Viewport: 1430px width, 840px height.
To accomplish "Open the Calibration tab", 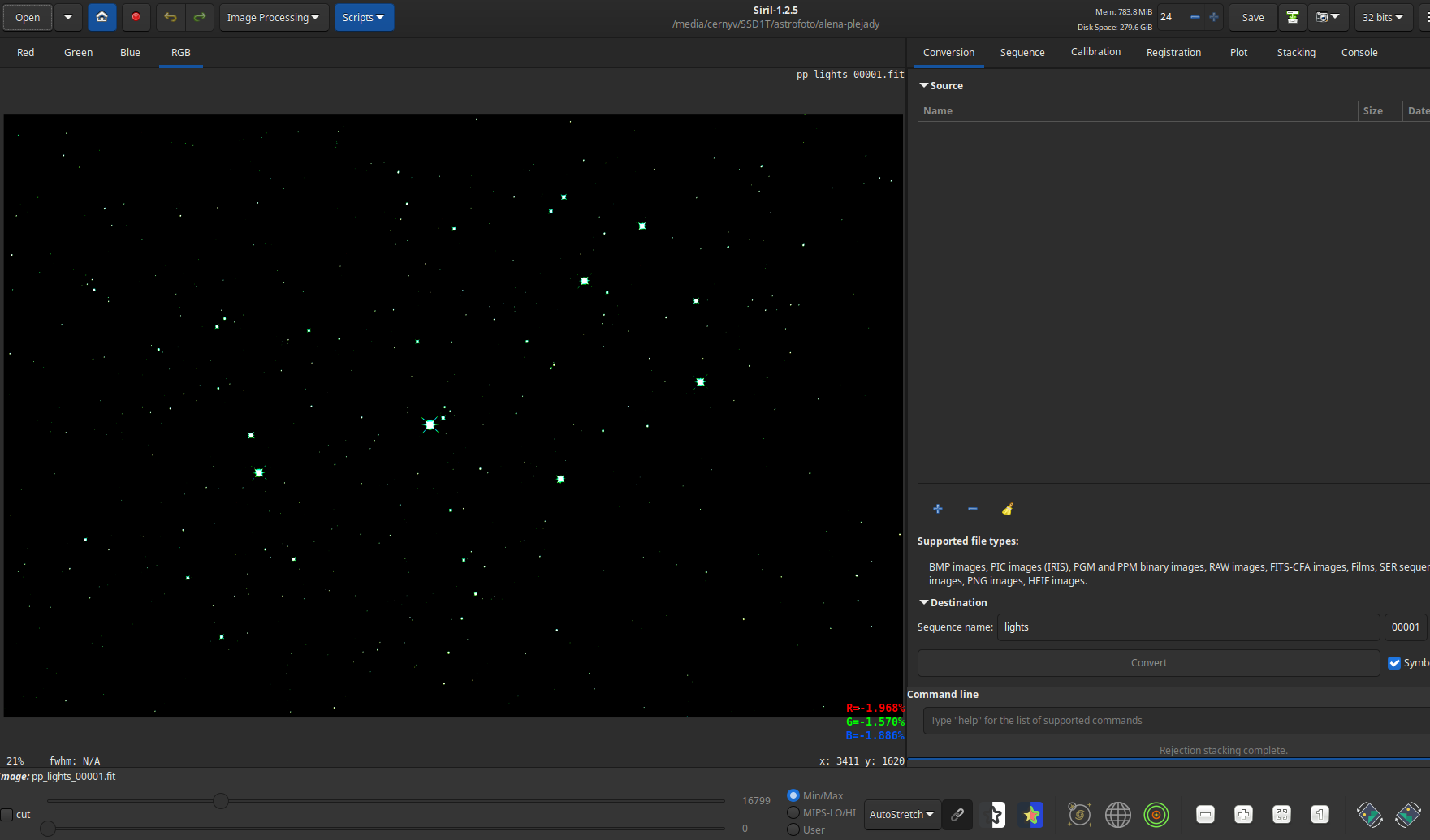I will point(1095,52).
